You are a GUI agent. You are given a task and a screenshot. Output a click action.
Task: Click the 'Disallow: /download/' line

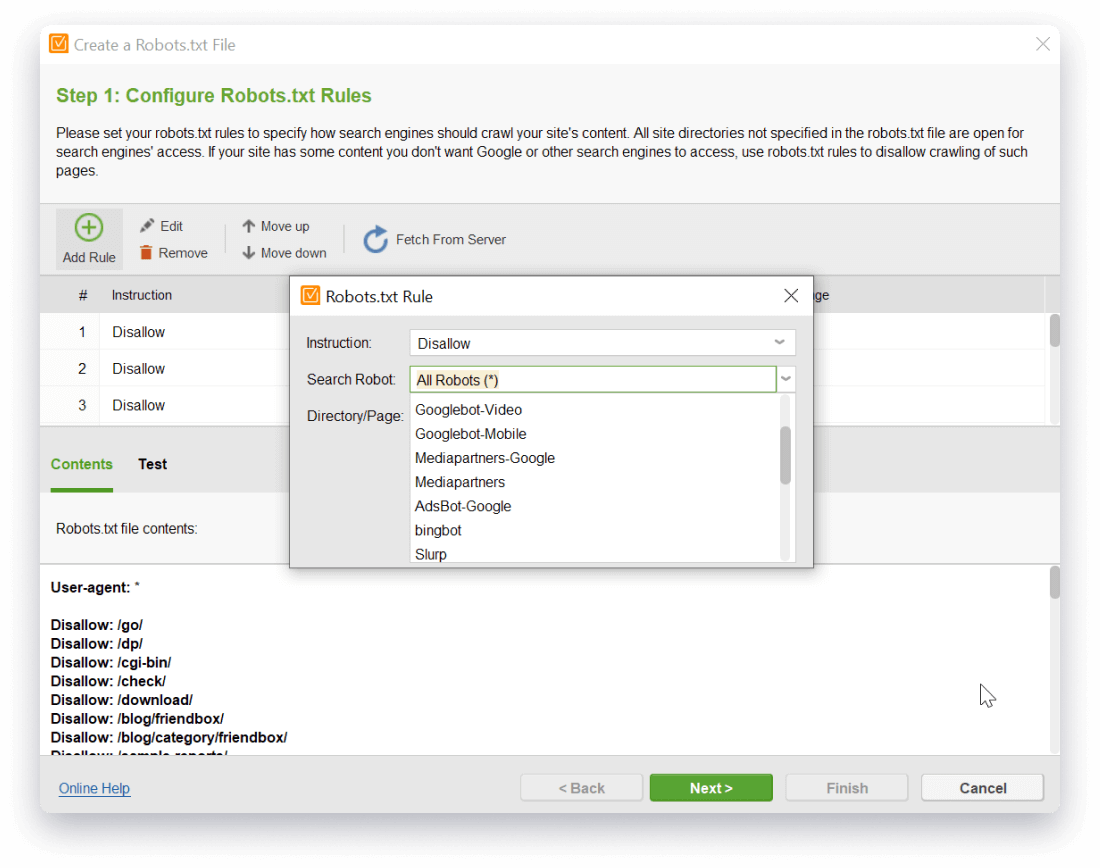[121, 700]
